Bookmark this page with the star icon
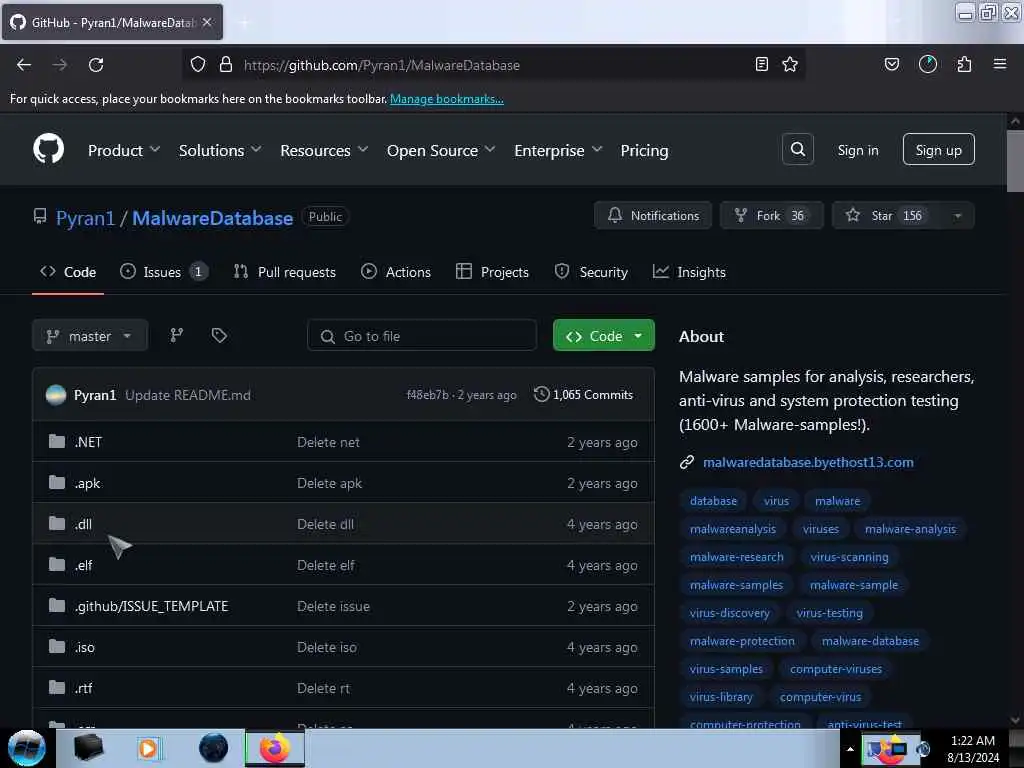This screenshot has height=768, width=1024. click(x=790, y=64)
